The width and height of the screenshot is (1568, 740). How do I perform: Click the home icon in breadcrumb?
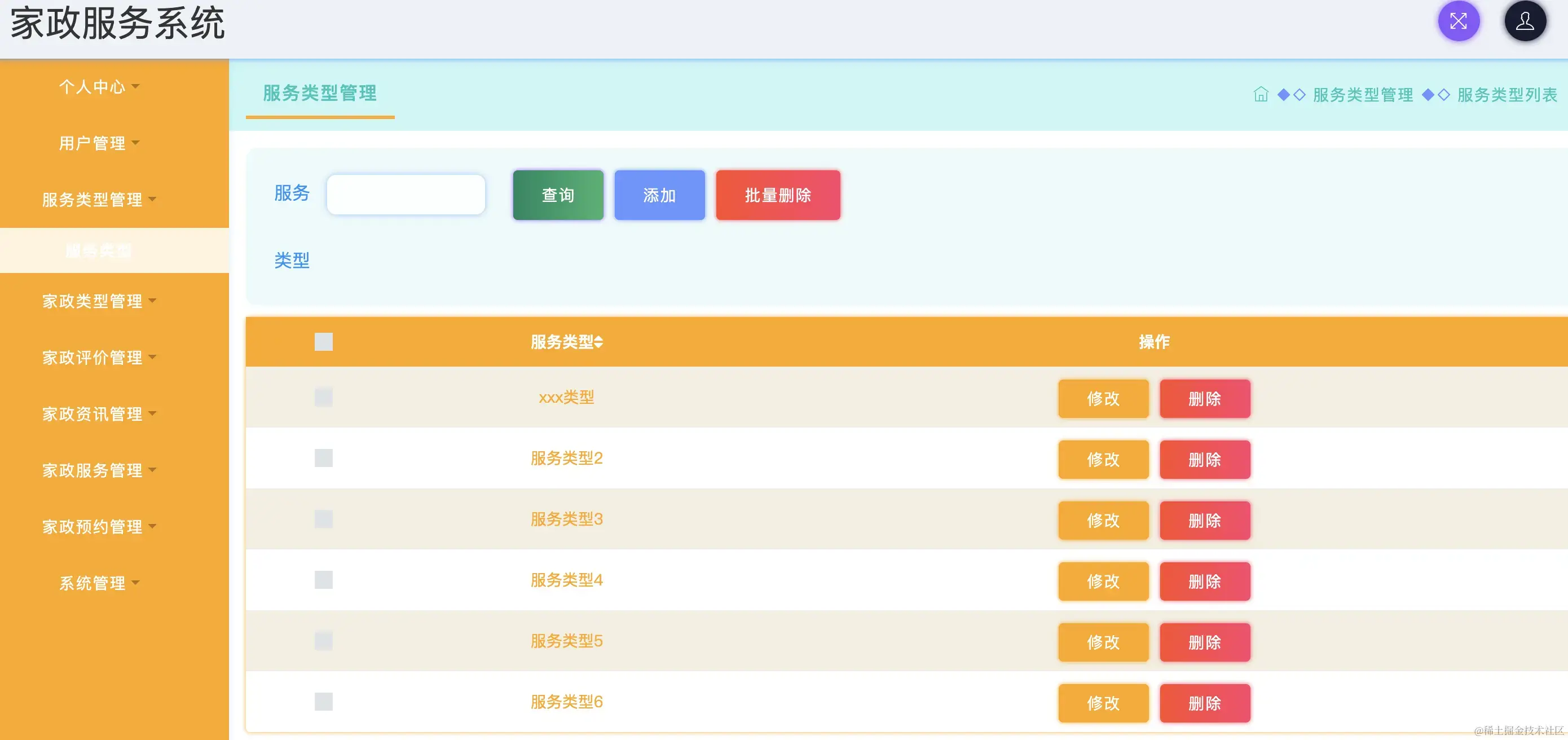coord(1261,94)
